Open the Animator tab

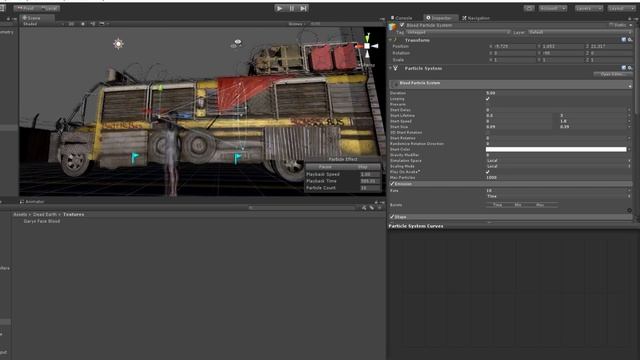[32, 202]
